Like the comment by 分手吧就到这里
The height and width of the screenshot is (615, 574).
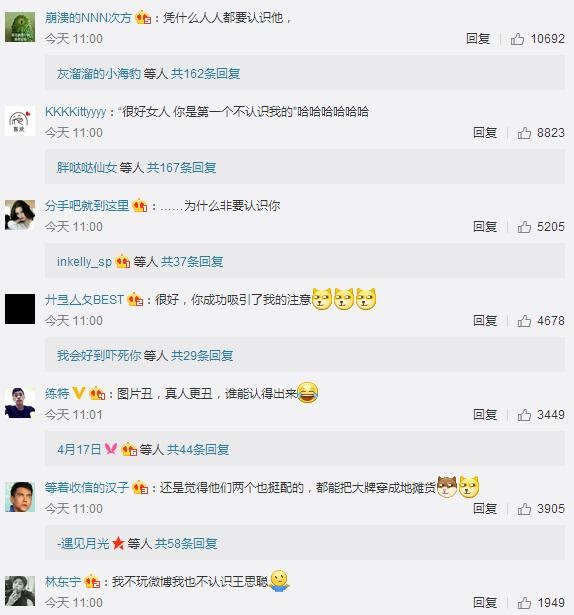[x=524, y=227]
